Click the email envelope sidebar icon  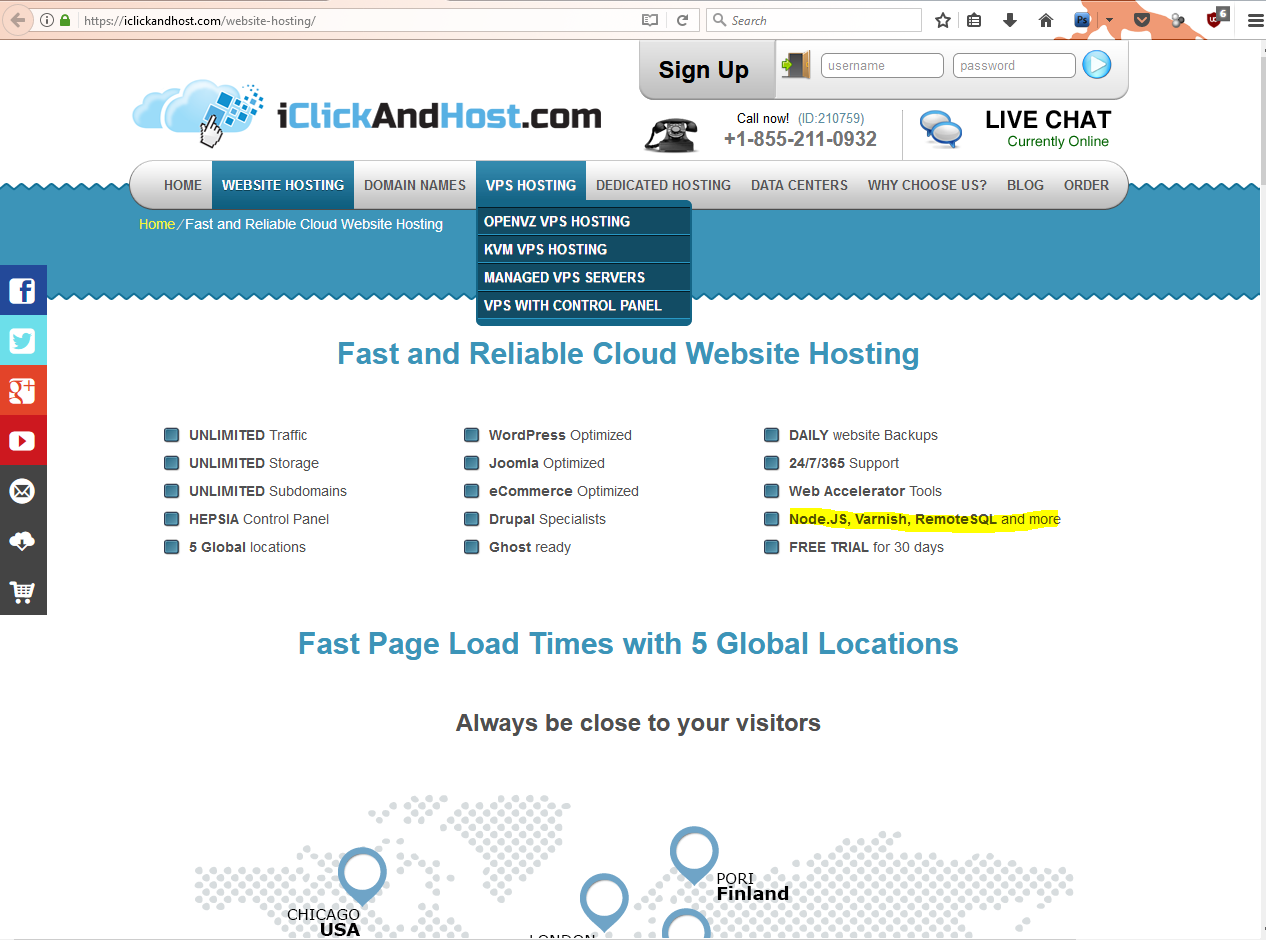tap(23, 490)
